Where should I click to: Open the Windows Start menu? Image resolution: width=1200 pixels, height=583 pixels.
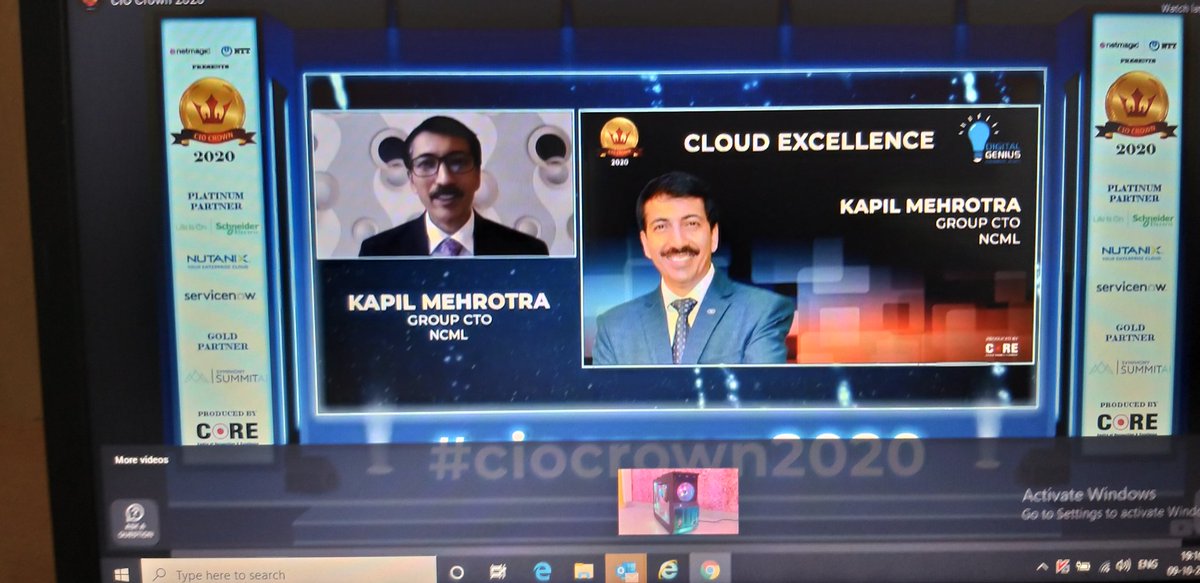(122, 575)
